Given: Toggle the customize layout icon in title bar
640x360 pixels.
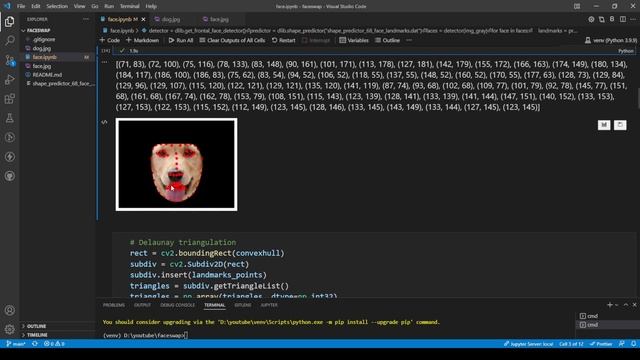Looking at the screenshot, I should [577, 6].
